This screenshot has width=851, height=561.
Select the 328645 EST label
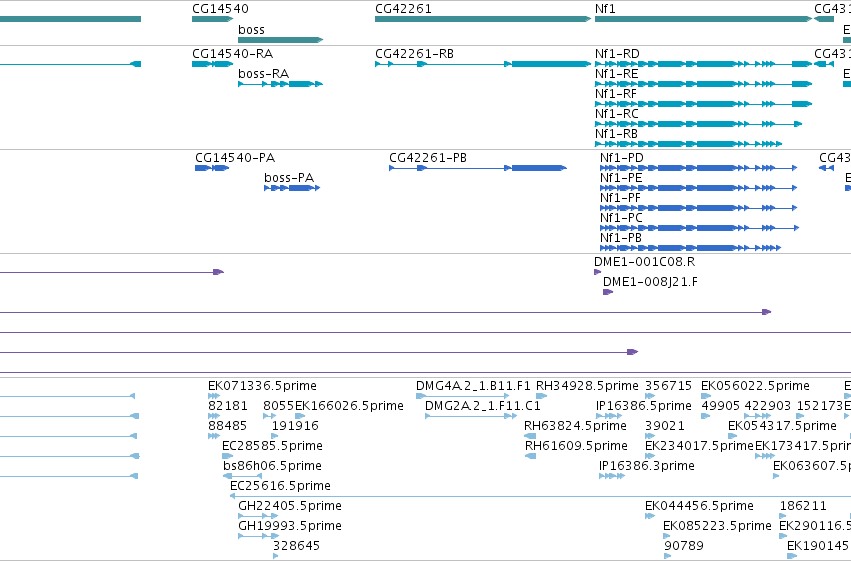click(x=296, y=546)
